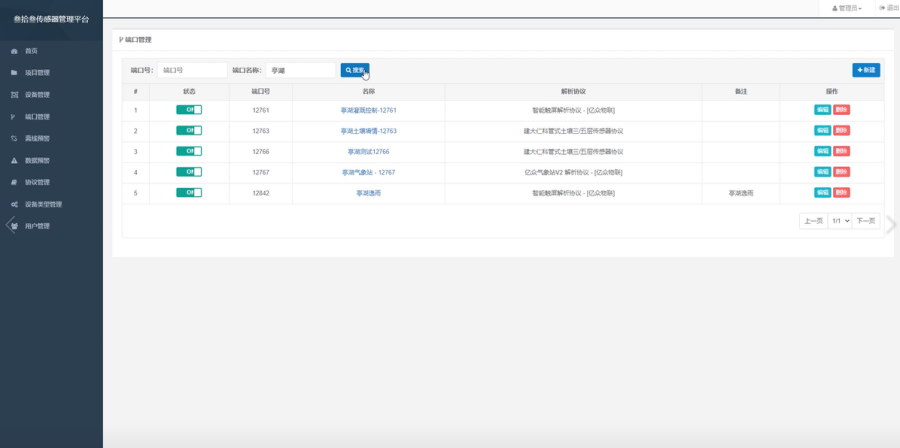900x448 pixels.
Task: Open 用户管理 in the sidebar
Action: (x=37, y=226)
